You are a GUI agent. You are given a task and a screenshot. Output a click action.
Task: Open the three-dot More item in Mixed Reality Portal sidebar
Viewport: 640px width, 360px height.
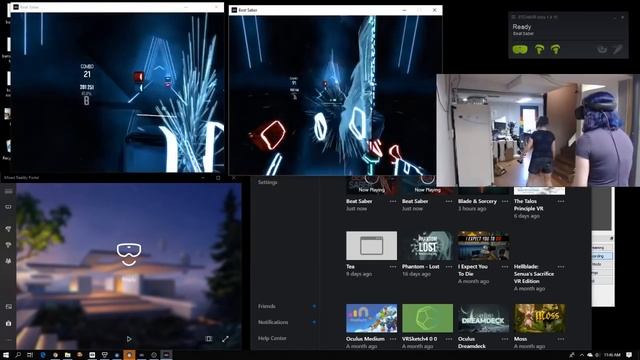tap(8, 340)
